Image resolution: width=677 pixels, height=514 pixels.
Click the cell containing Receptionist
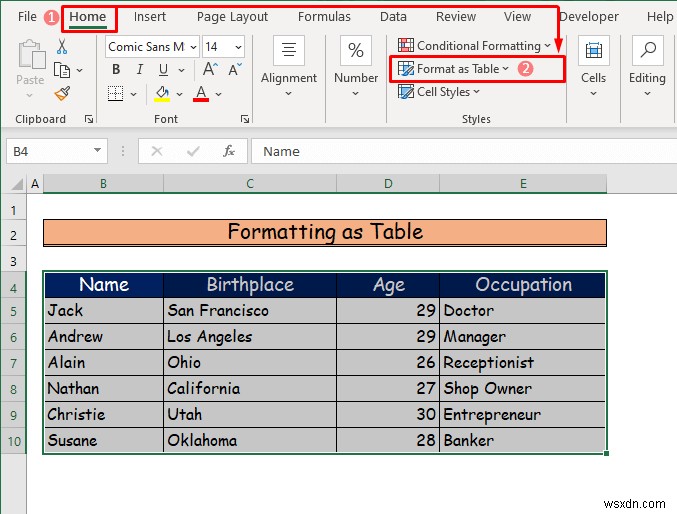[523, 362]
